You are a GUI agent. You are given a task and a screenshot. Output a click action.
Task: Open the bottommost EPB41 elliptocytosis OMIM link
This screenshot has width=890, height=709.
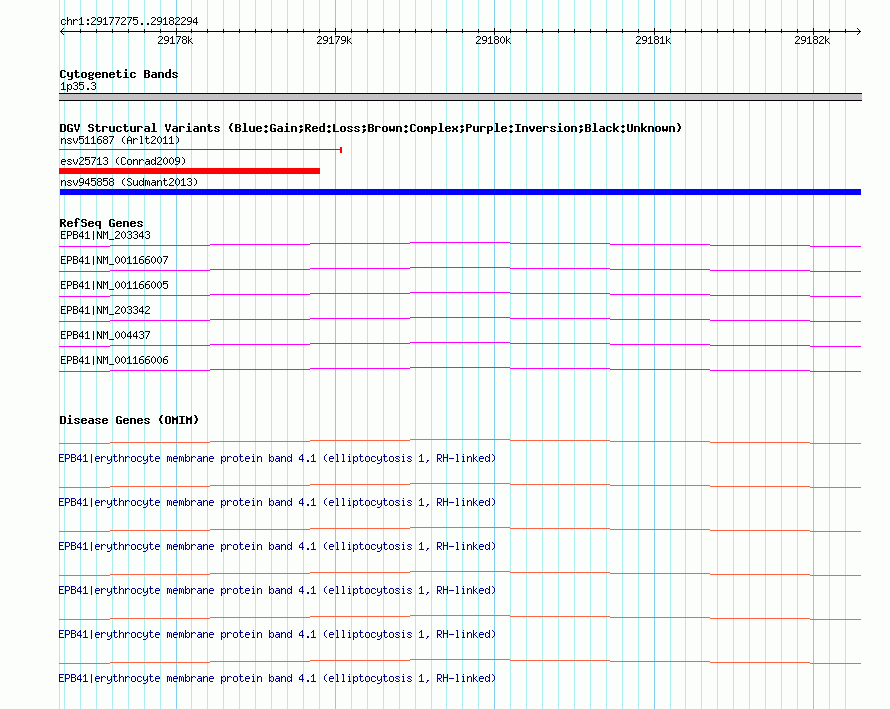(x=277, y=678)
